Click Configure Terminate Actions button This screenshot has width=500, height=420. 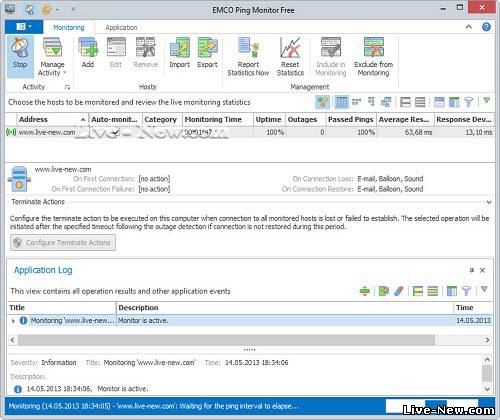pos(63,243)
